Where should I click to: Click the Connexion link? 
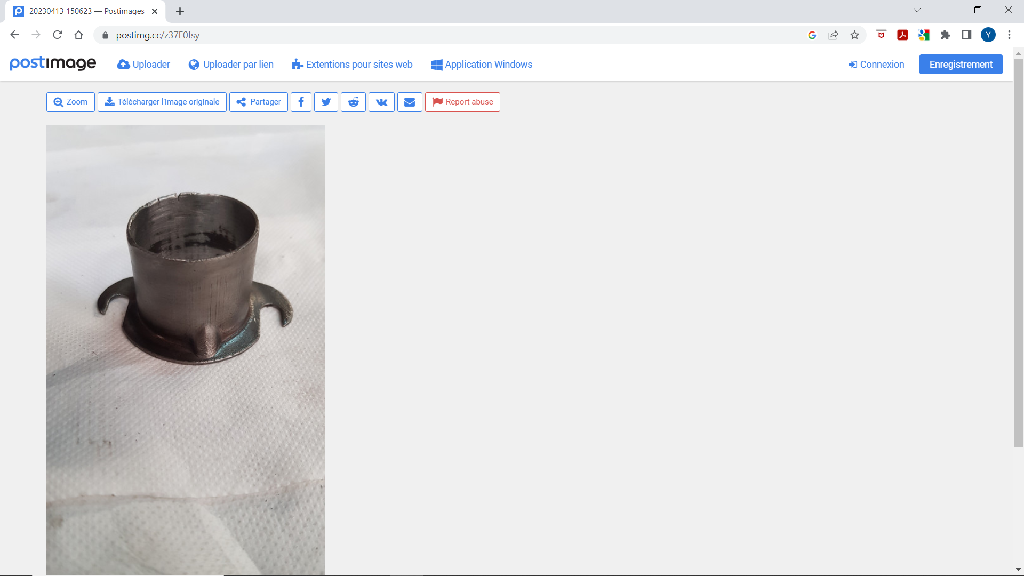pos(876,64)
